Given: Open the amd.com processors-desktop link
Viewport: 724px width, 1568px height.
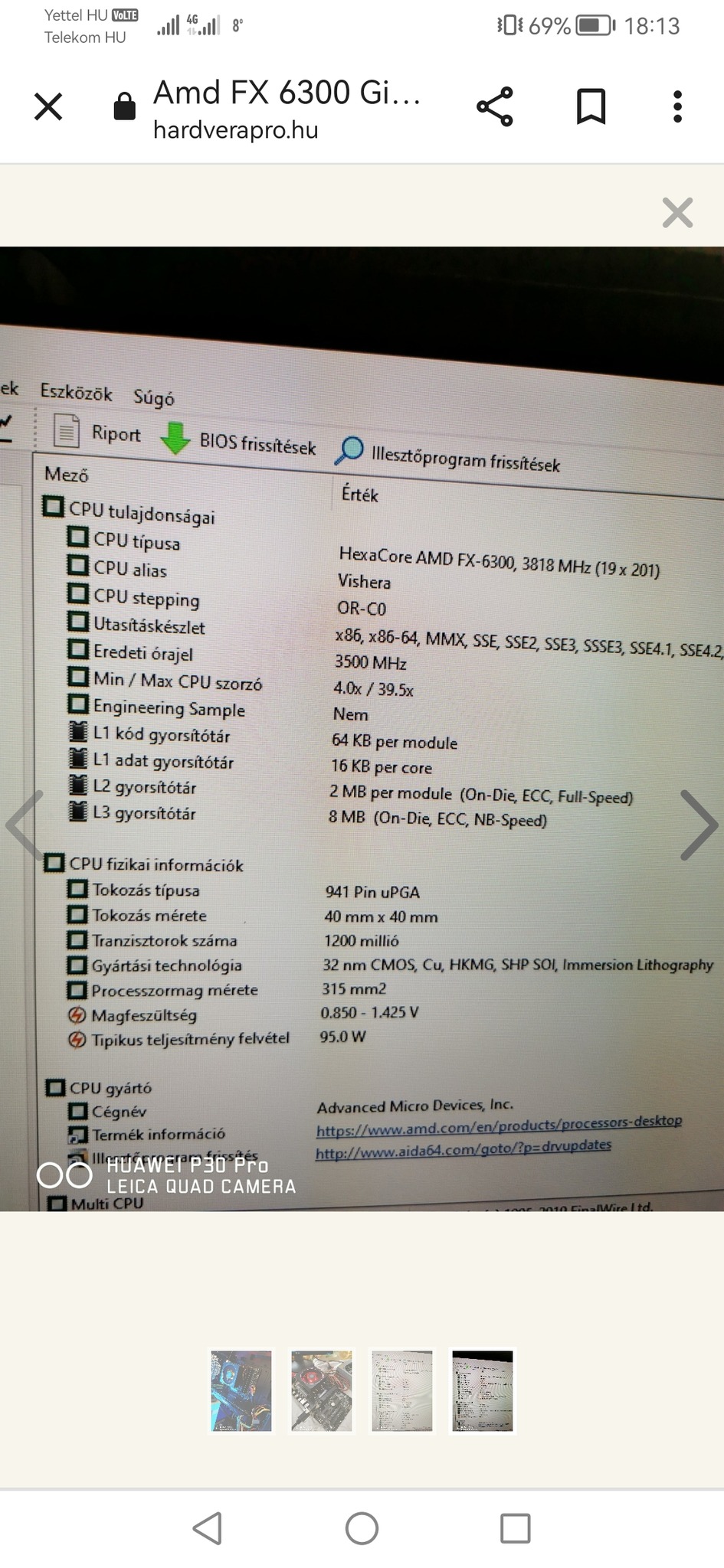Looking at the screenshot, I should point(499,1125).
